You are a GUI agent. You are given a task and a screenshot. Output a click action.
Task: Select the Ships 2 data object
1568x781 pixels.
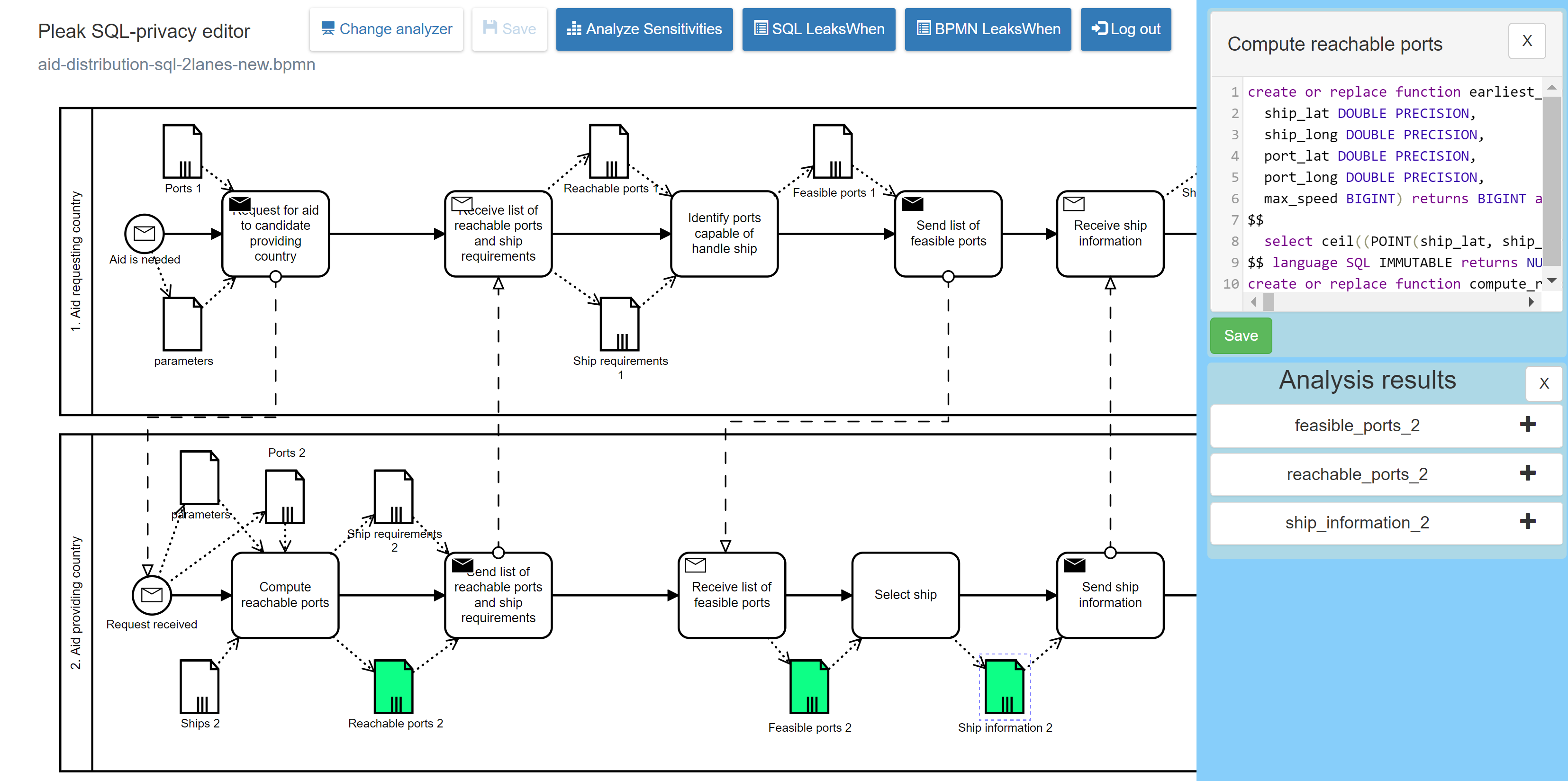point(199,686)
